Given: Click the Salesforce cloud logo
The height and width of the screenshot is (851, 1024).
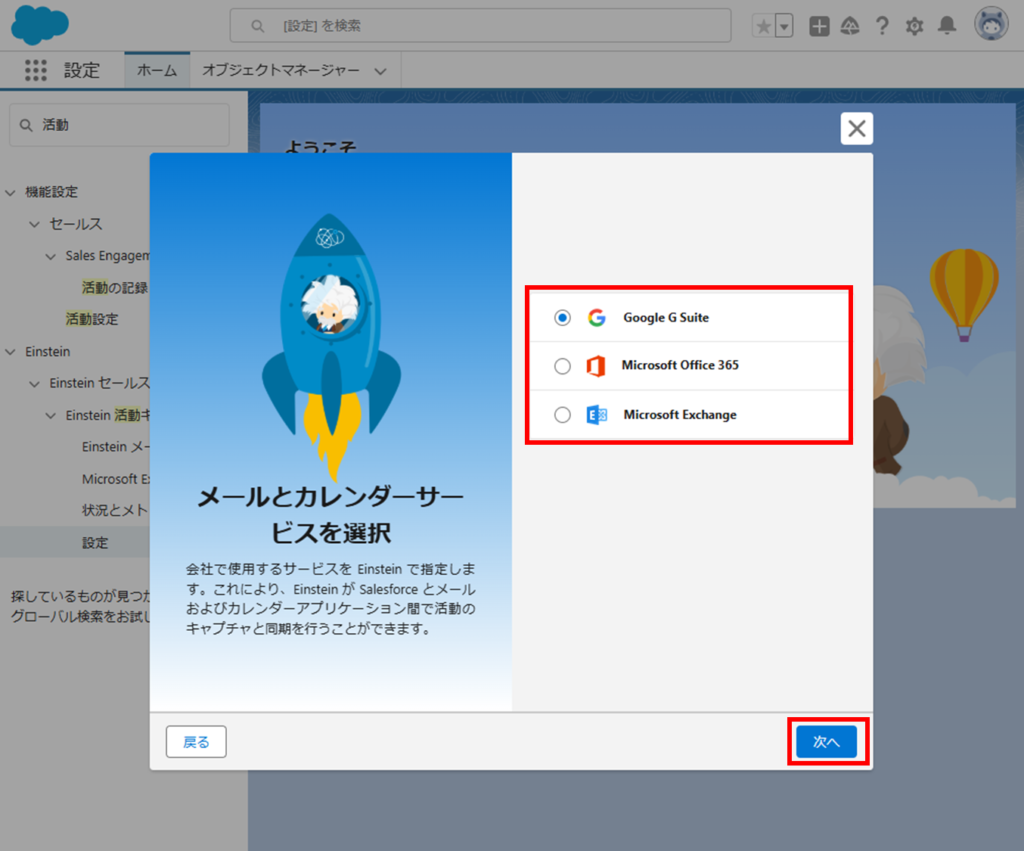Looking at the screenshot, I should point(40,25).
